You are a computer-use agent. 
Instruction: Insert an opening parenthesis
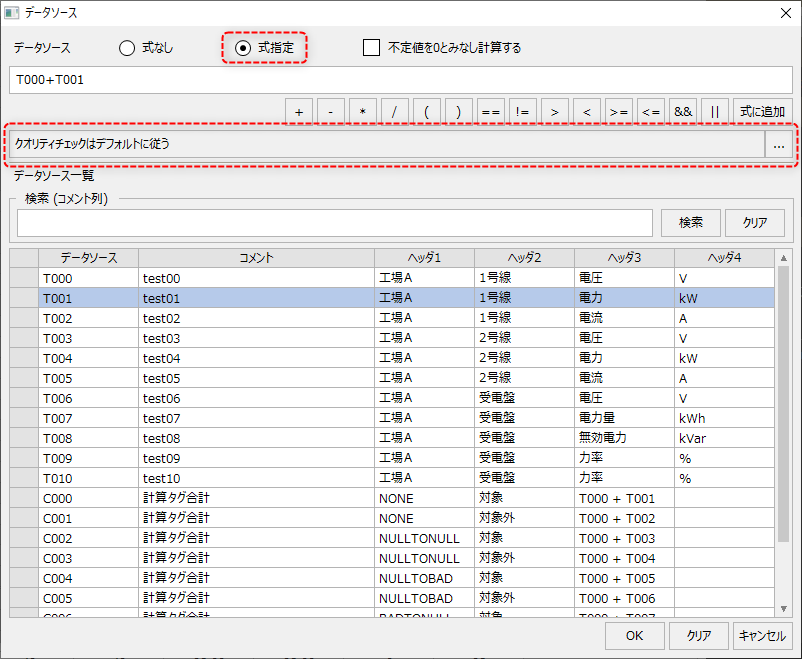coord(427,112)
